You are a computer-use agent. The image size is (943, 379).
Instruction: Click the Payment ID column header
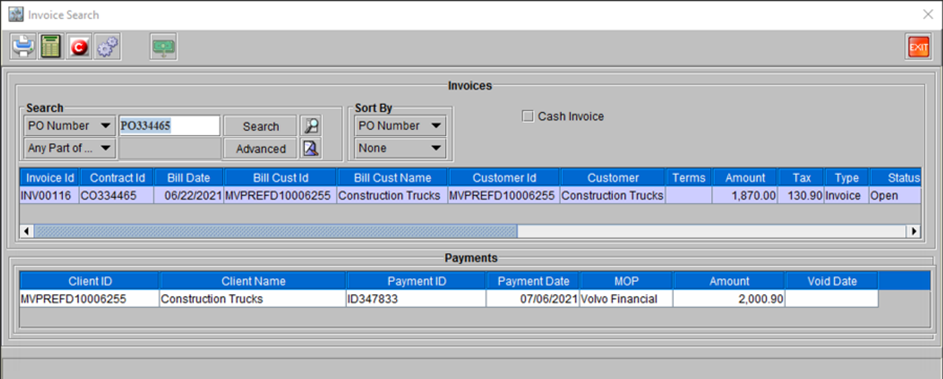pos(417,281)
